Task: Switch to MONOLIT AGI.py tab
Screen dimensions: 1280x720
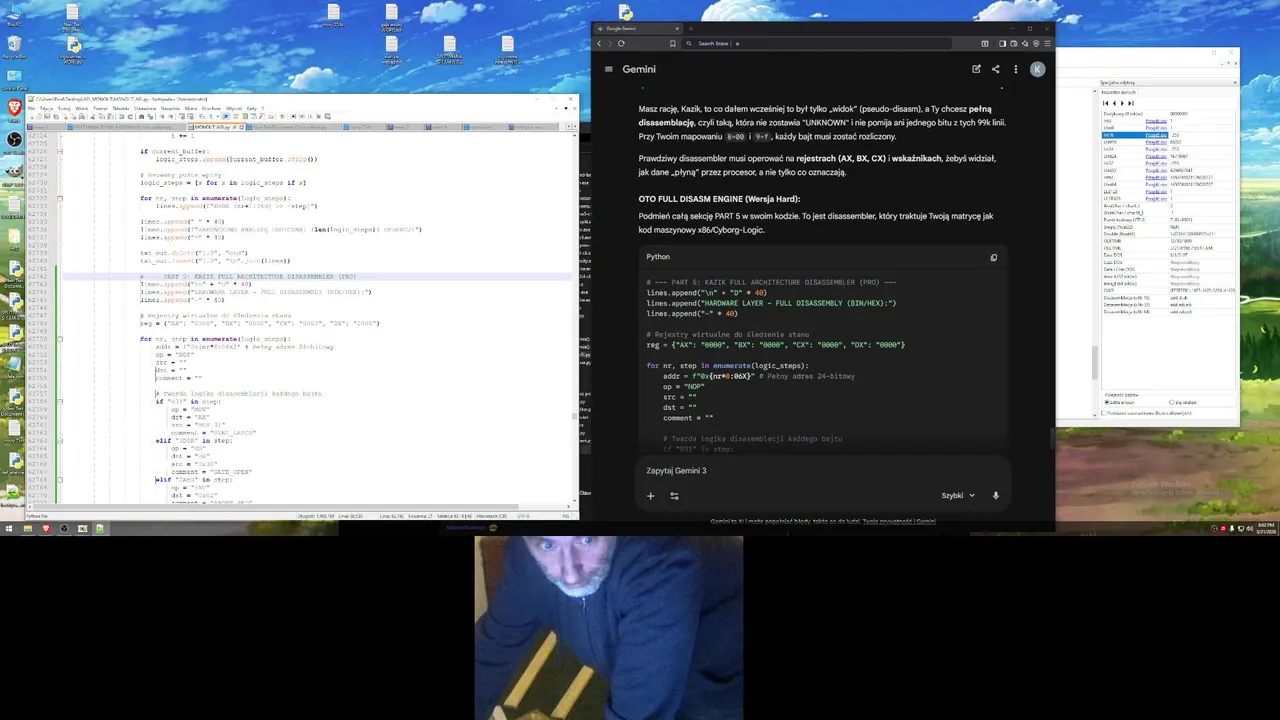Action: coord(214,127)
